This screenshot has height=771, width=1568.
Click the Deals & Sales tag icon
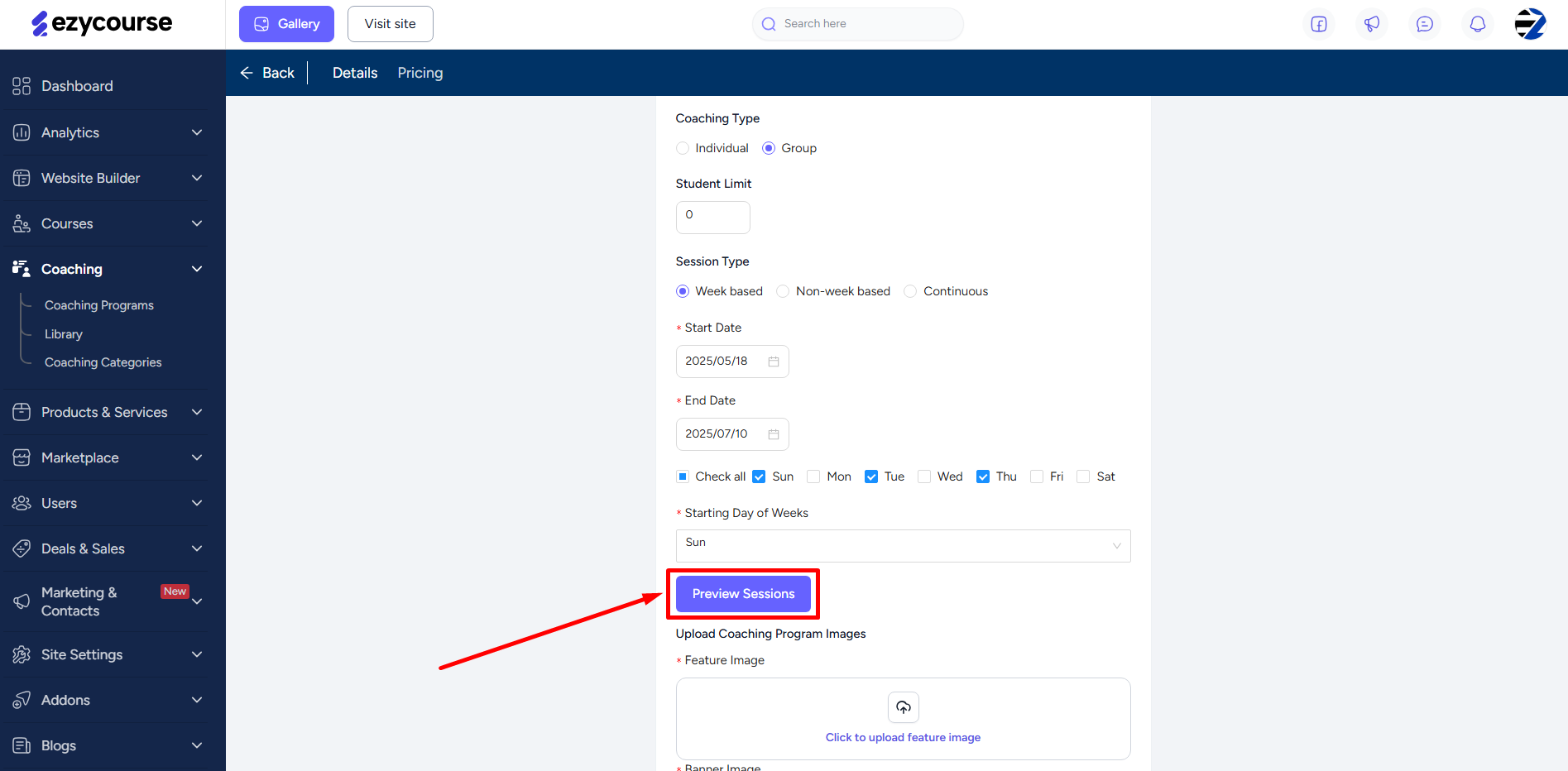point(22,548)
